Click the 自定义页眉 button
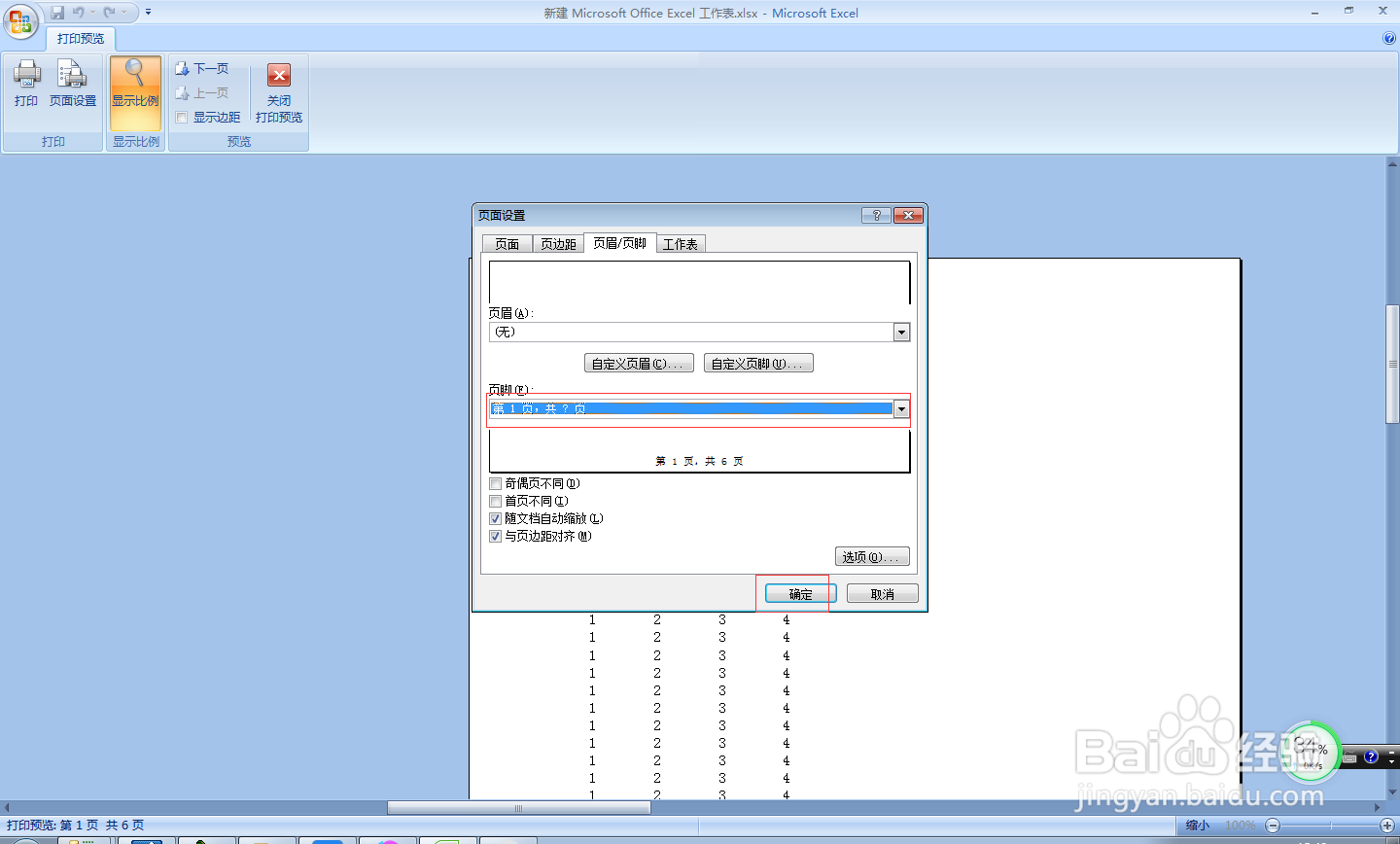The height and width of the screenshot is (844, 1400). pyautogui.click(x=639, y=364)
